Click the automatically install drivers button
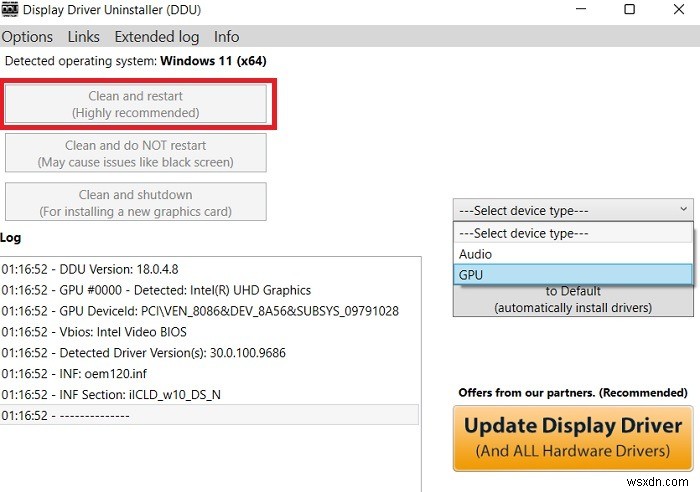 (x=573, y=300)
